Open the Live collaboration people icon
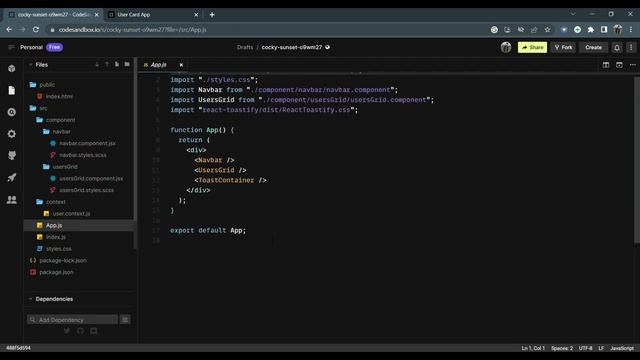 point(11,200)
